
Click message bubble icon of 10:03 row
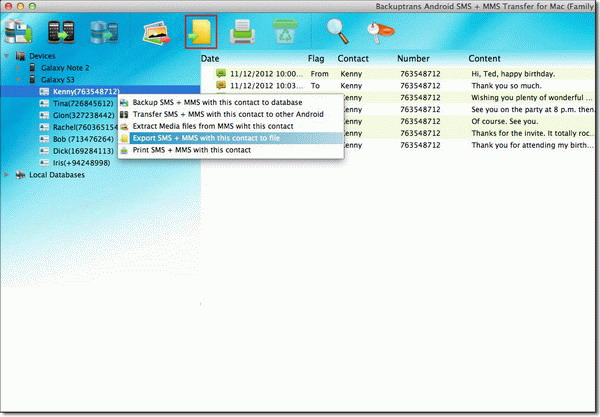[x=221, y=85]
